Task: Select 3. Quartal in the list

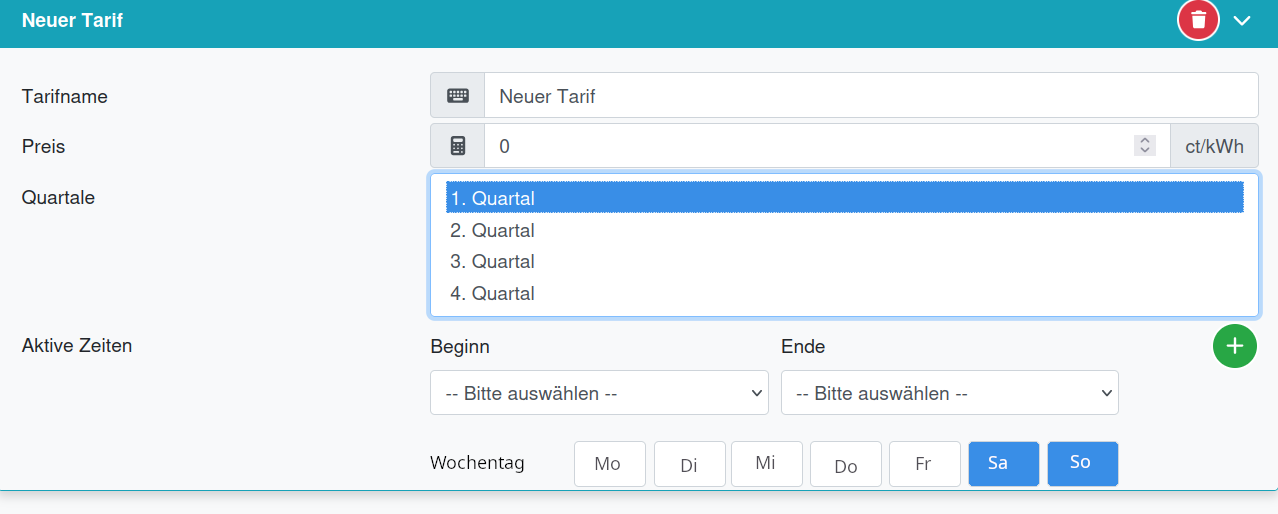Action: point(844,262)
